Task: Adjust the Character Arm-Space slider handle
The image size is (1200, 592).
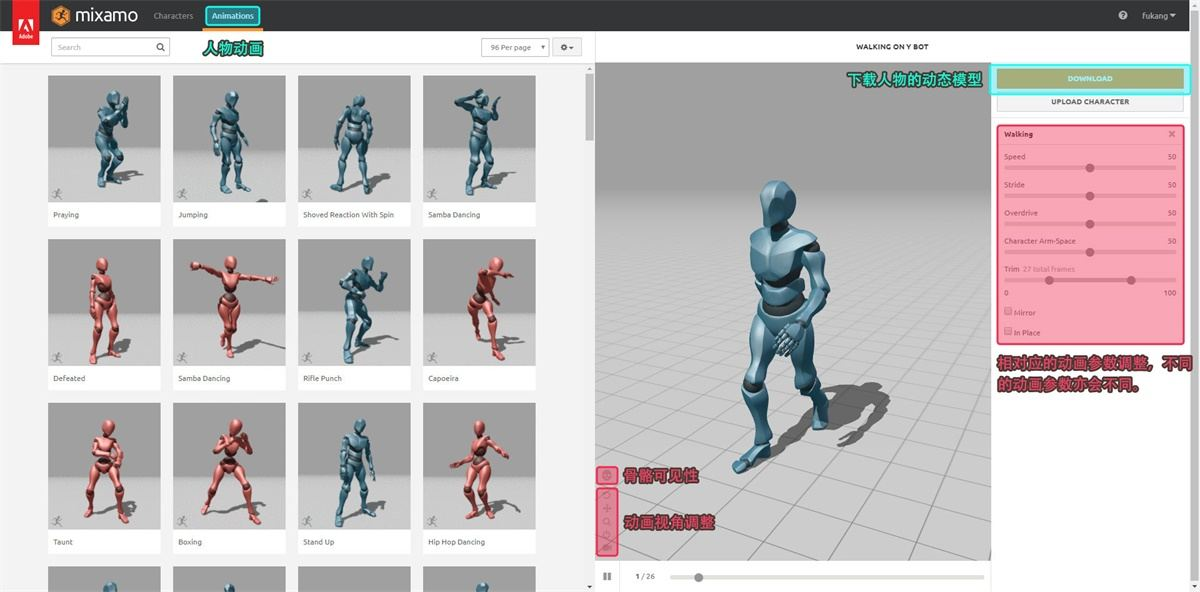Action: (1090, 252)
